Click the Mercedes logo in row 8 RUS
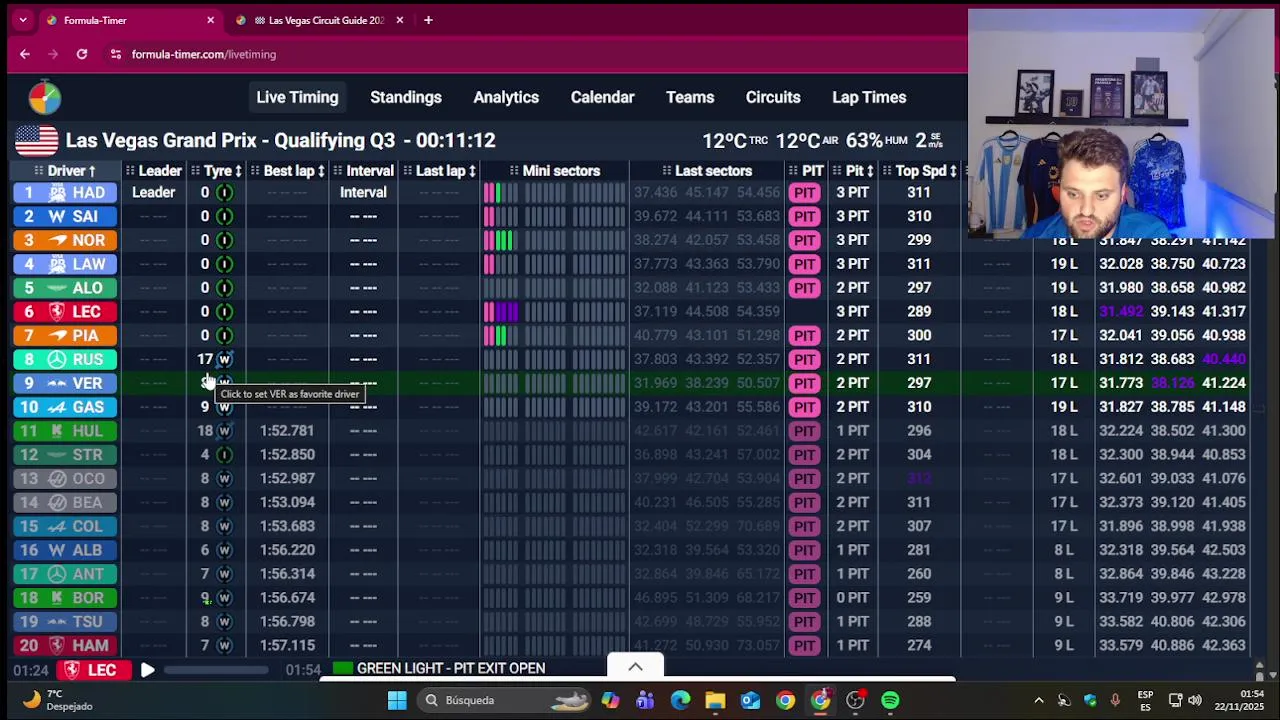The image size is (1280, 720). point(57,359)
